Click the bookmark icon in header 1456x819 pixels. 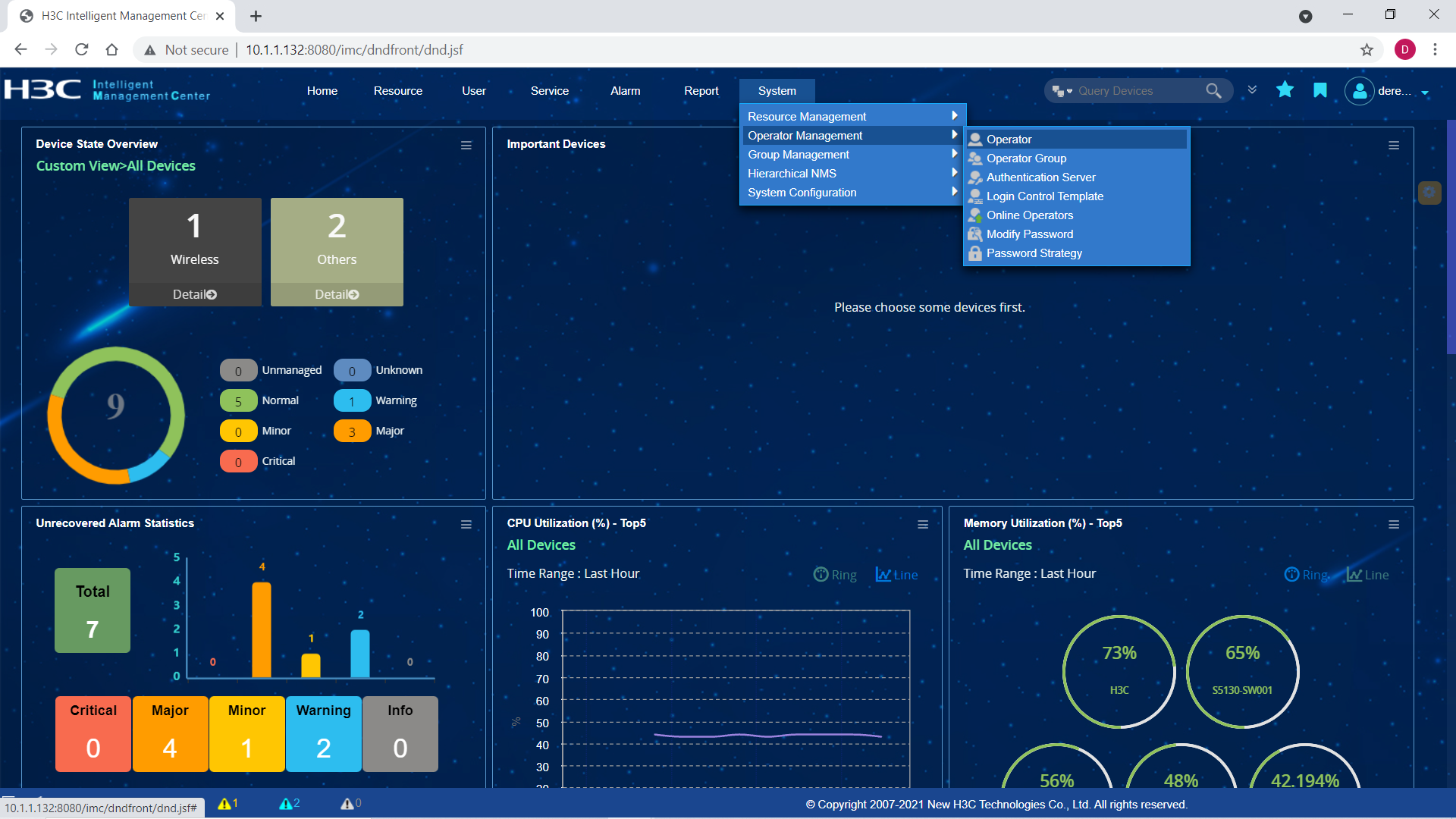point(1320,90)
